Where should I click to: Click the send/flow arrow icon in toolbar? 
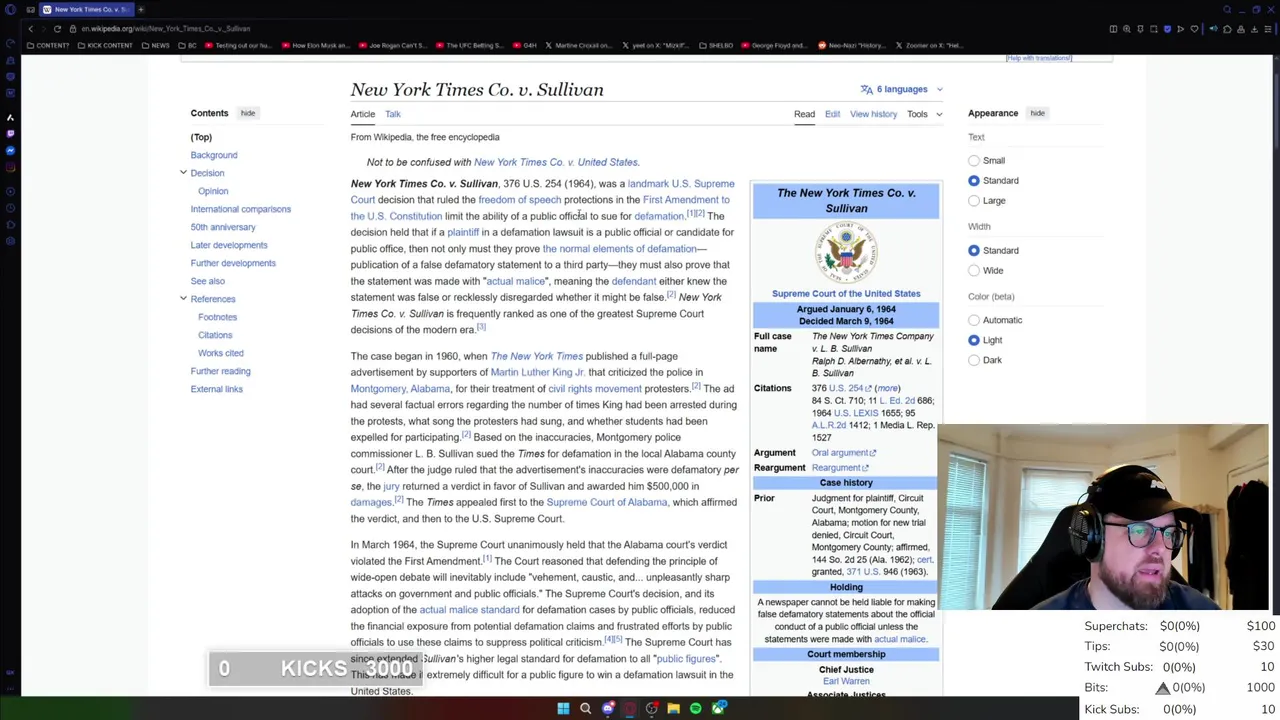point(1180,29)
